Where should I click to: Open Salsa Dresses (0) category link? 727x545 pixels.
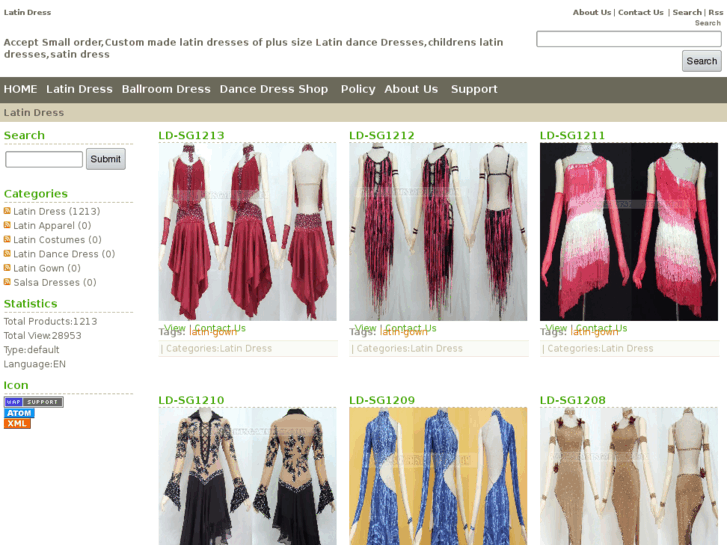pyautogui.click(x=55, y=282)
